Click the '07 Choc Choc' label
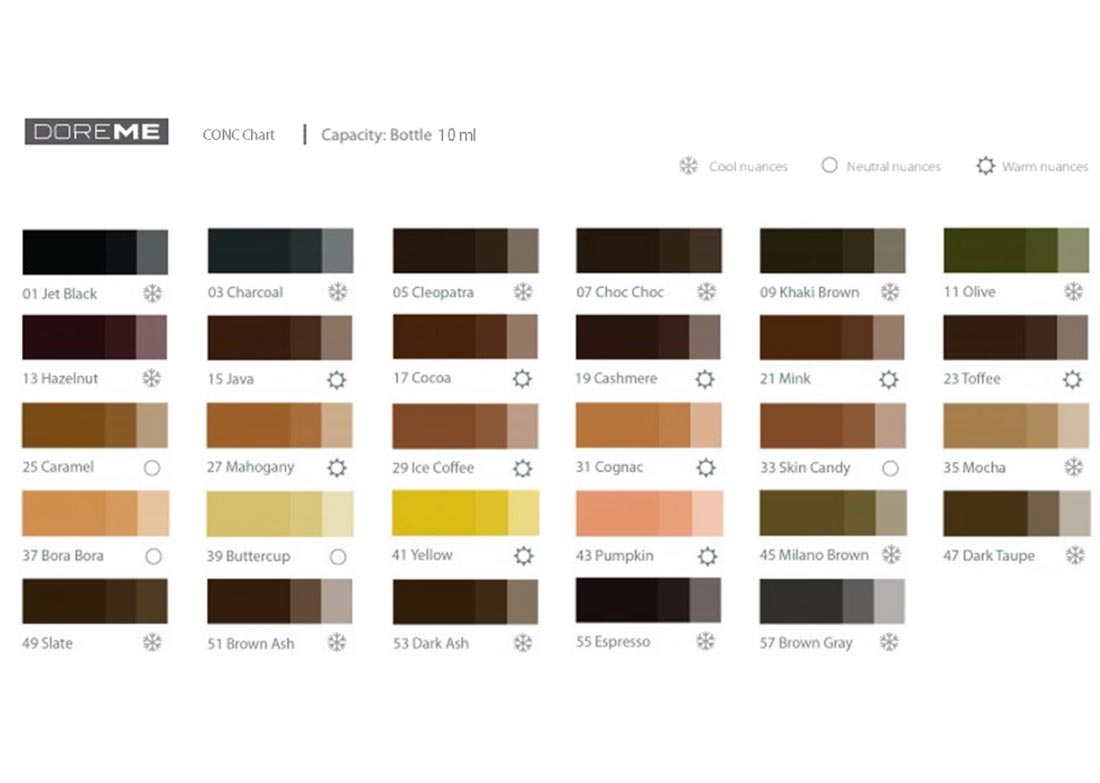The height and width of the screenshot is (783, 1100). (x=620, y=293)
